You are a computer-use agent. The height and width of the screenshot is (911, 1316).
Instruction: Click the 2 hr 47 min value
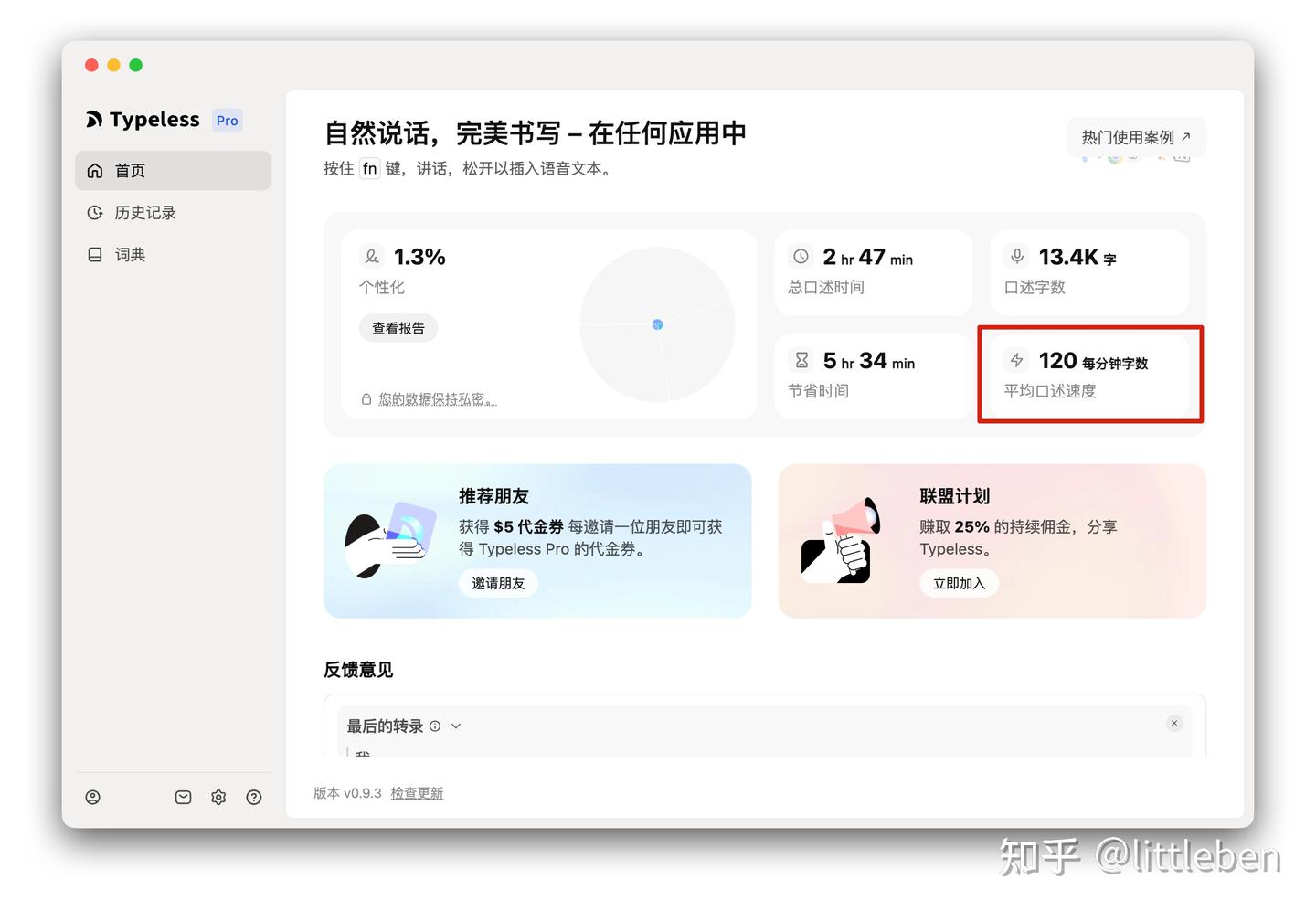click(x=868, y=257)
